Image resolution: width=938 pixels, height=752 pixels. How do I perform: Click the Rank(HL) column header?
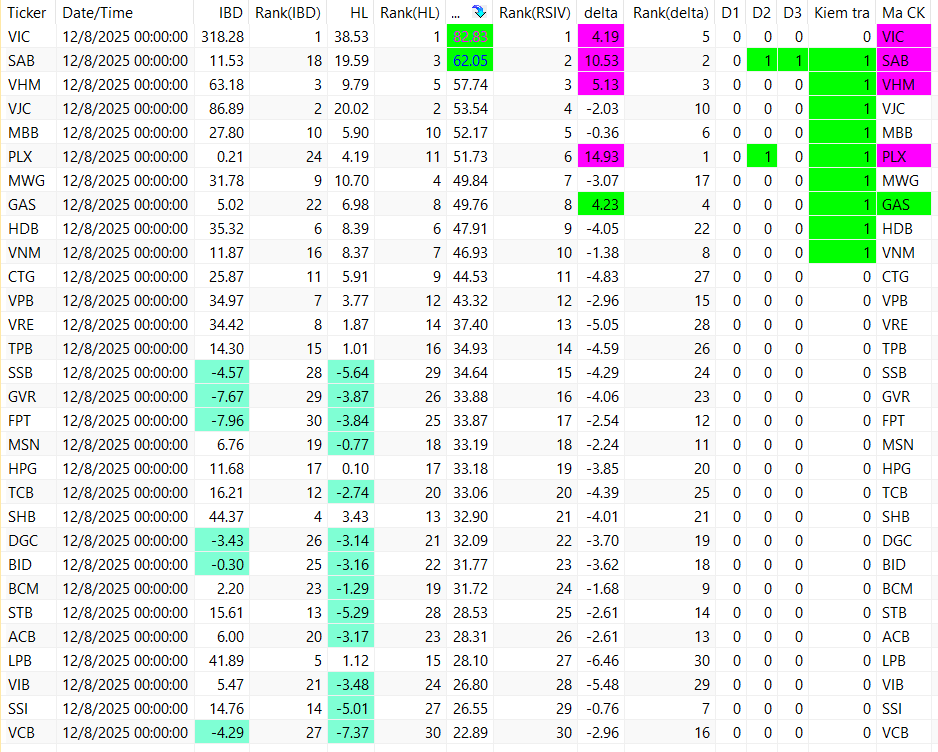coord(410,13)
